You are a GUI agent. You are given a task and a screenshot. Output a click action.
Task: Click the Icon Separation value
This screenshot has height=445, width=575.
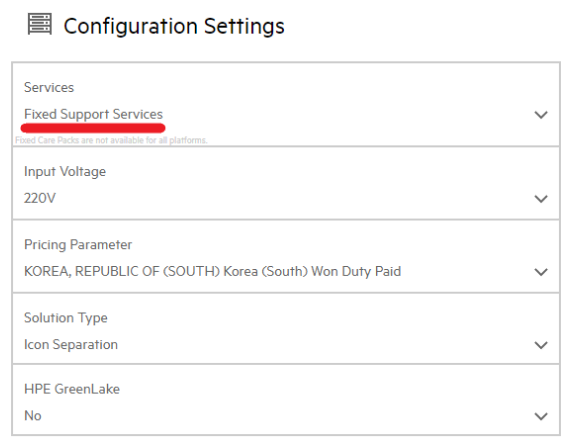(71, 344)
